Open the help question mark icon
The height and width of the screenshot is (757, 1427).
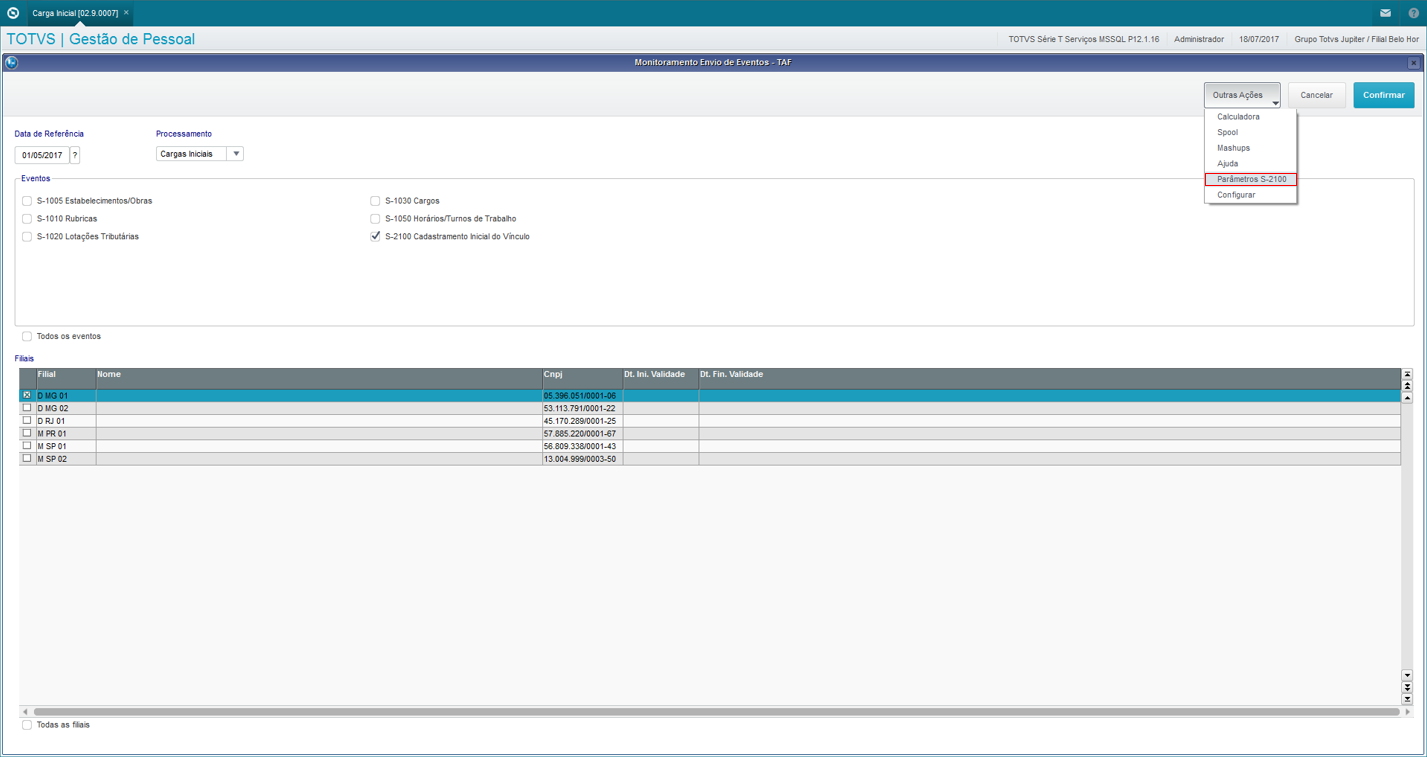pos(1413,13)
